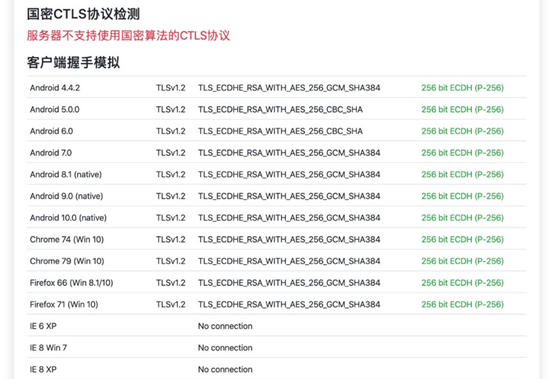The height and width of the screenshot is (379, 554).
Task: Click IE 8 Win 7 No connection text
Action: (225, 348)
